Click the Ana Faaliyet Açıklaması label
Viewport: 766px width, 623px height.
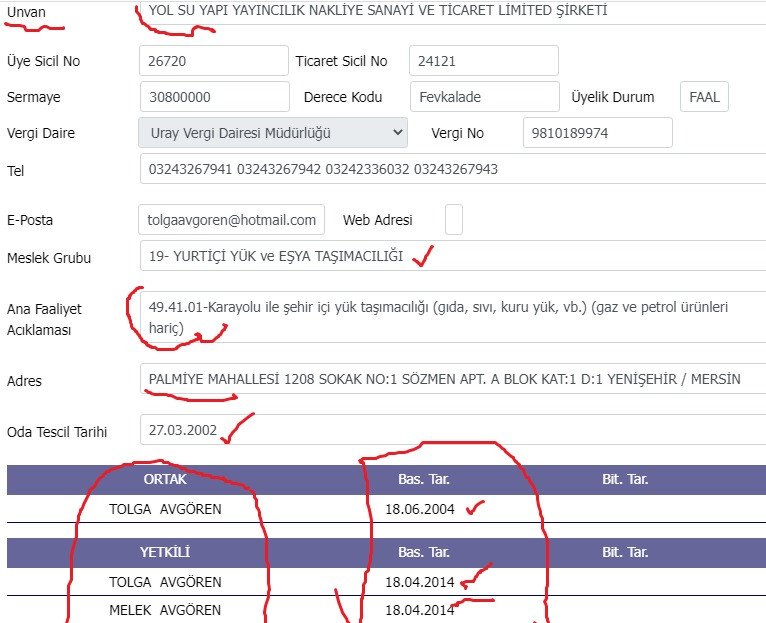click(x=44, y=320)
